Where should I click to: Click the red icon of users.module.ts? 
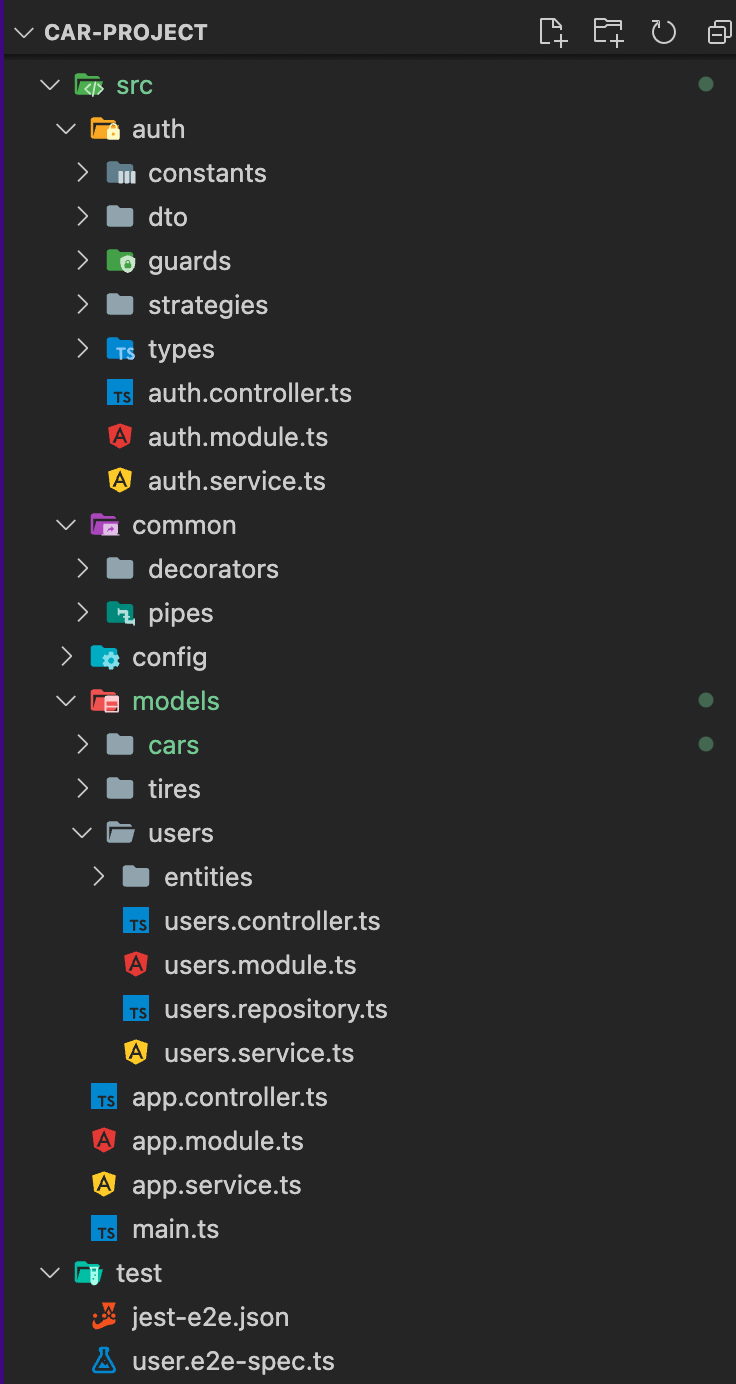tap(136, 965)
